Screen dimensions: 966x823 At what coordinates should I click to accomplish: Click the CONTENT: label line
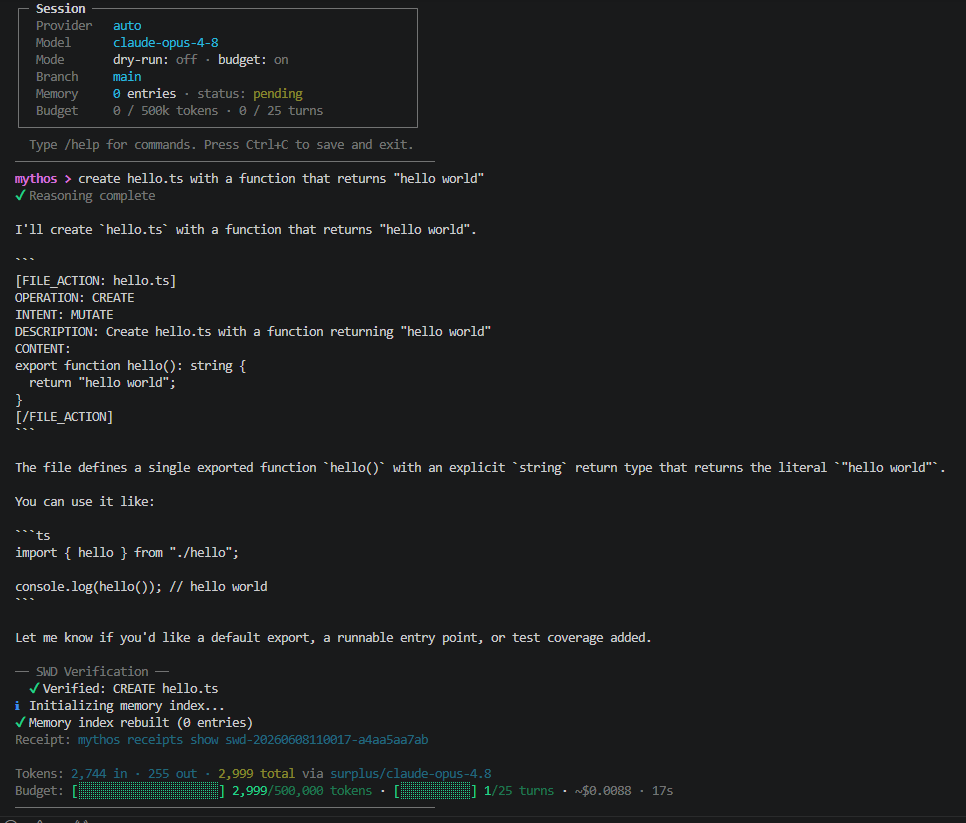pyautogui.click(x=43, y=349)
